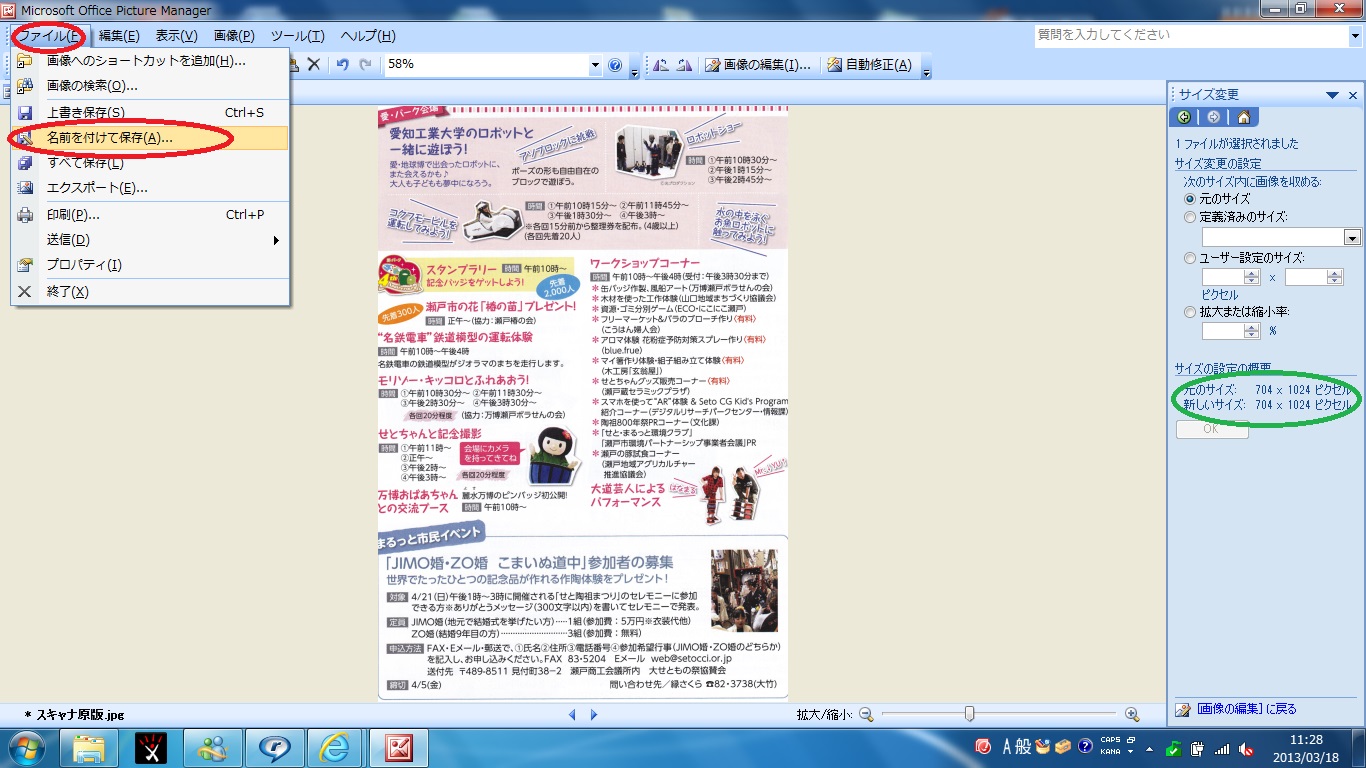1366x768 pixels.
Task: Click the zoom slider handle
Action: coord(969,714)
